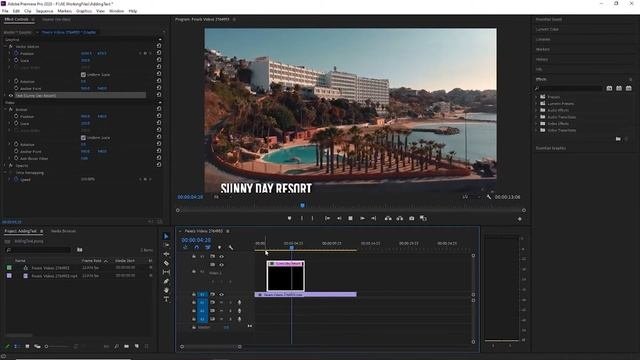Viewport: 640px width, 360px height.
Task: Expand the Lumetri Presets folder
Action: click(537, 104)
